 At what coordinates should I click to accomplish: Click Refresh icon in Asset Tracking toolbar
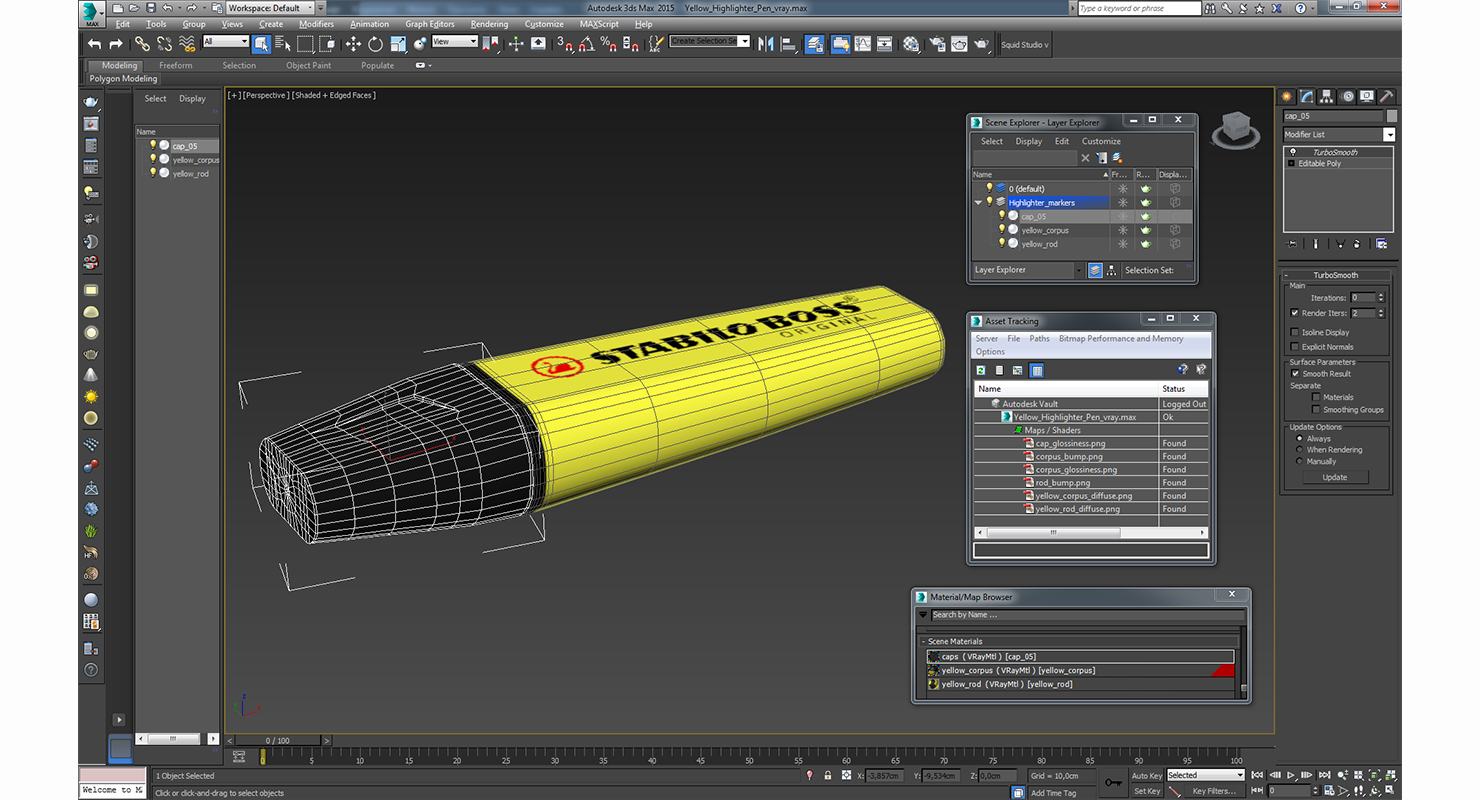pos(982,370)
